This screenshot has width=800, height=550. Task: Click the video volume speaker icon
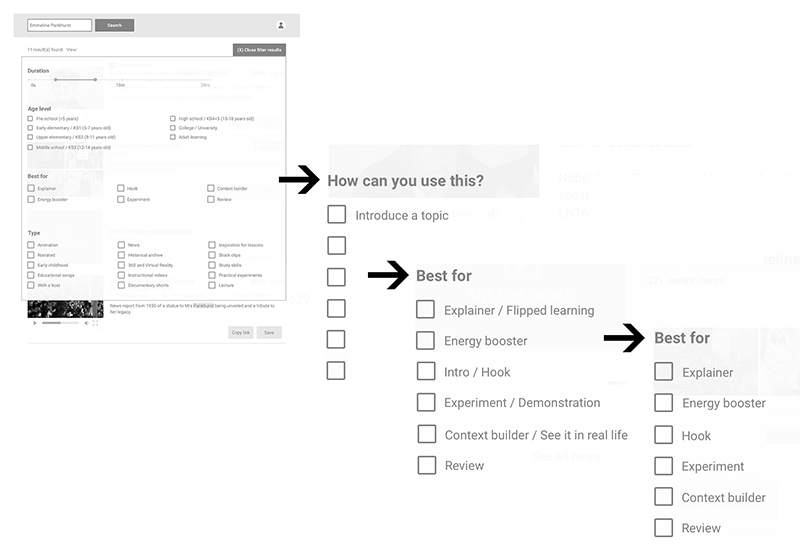[86, 323]
